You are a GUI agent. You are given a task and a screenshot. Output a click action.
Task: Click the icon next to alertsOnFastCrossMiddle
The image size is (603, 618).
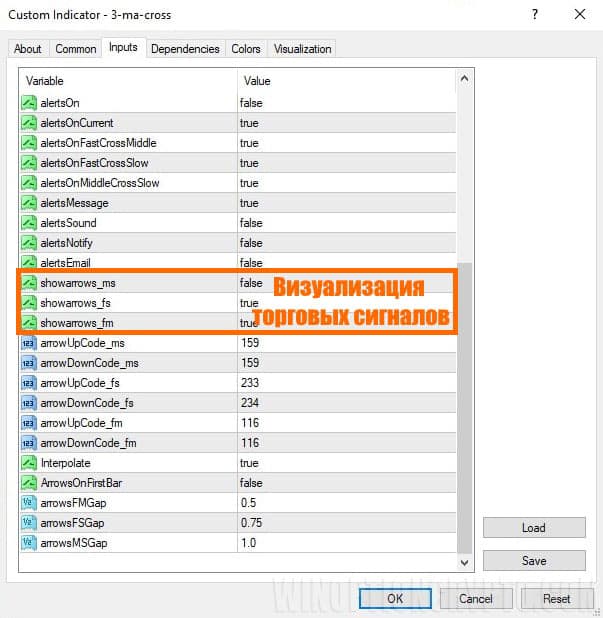click(x=28, y=143)
